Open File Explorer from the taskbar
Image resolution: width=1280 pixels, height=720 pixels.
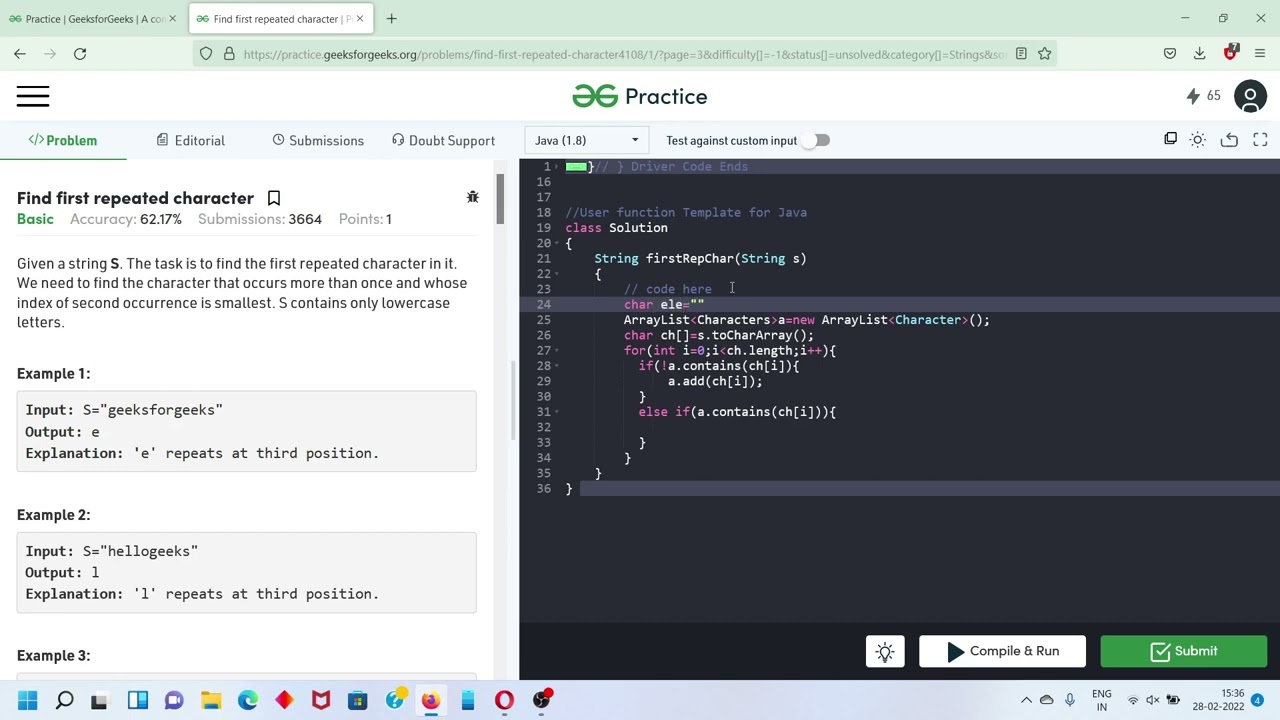(211, 700)
